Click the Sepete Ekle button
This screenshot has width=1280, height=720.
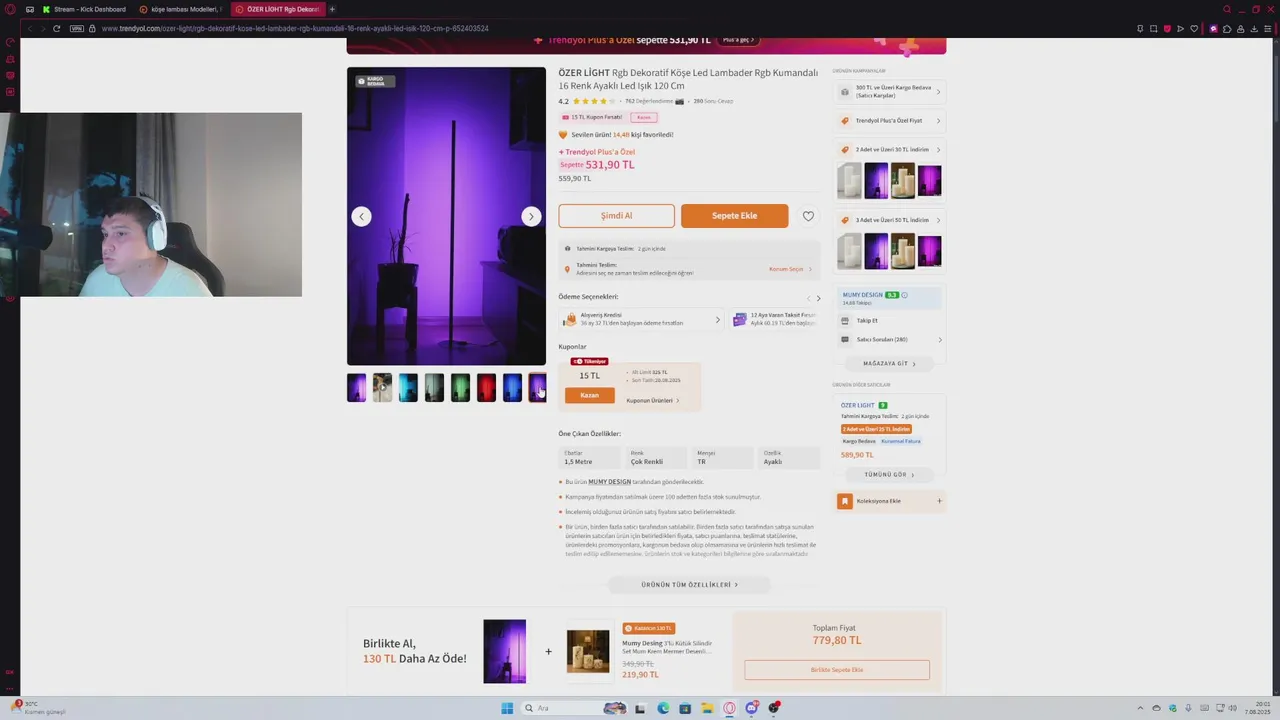[x=734, y=216]
